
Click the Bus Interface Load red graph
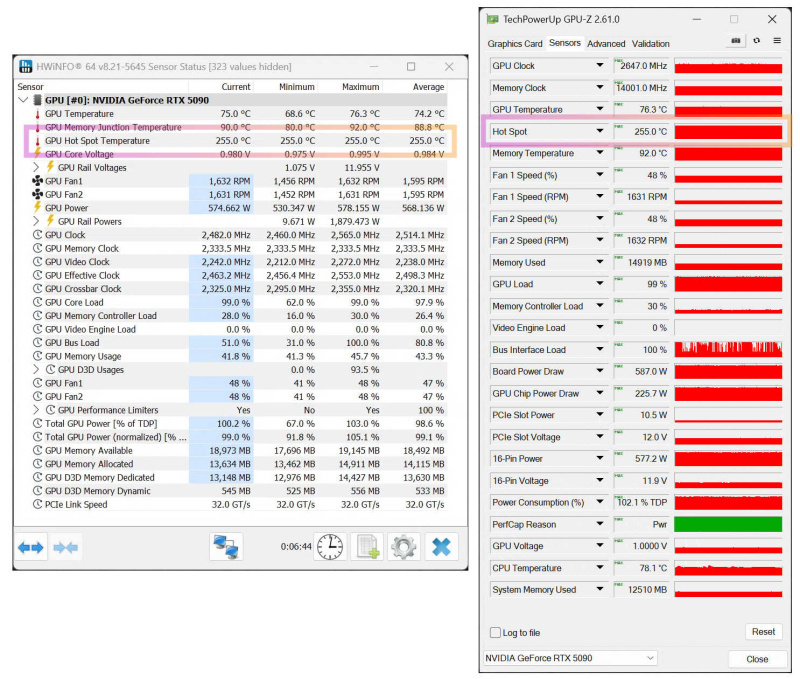coord(728,349)
